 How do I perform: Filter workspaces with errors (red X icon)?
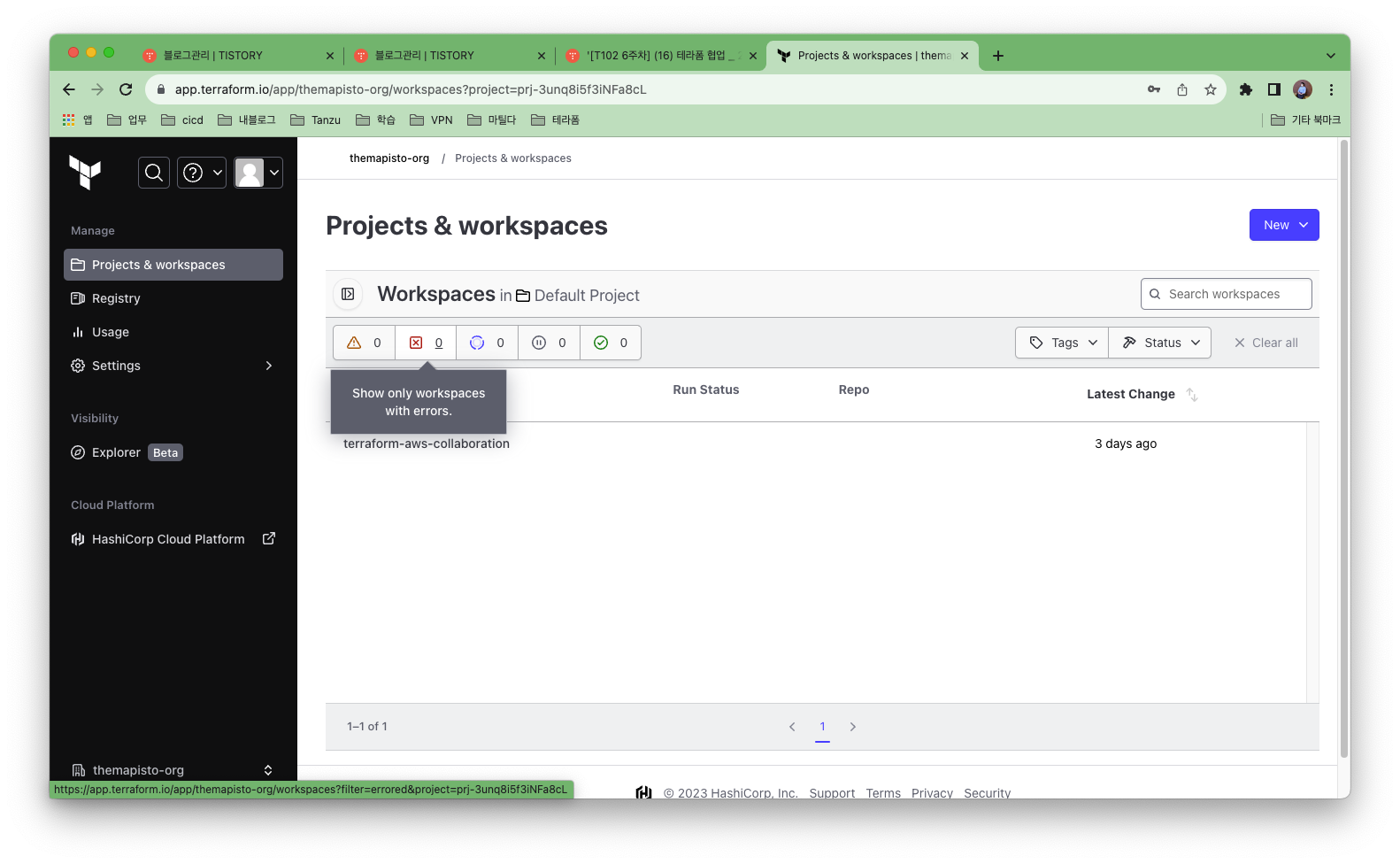tap(426, 343)
